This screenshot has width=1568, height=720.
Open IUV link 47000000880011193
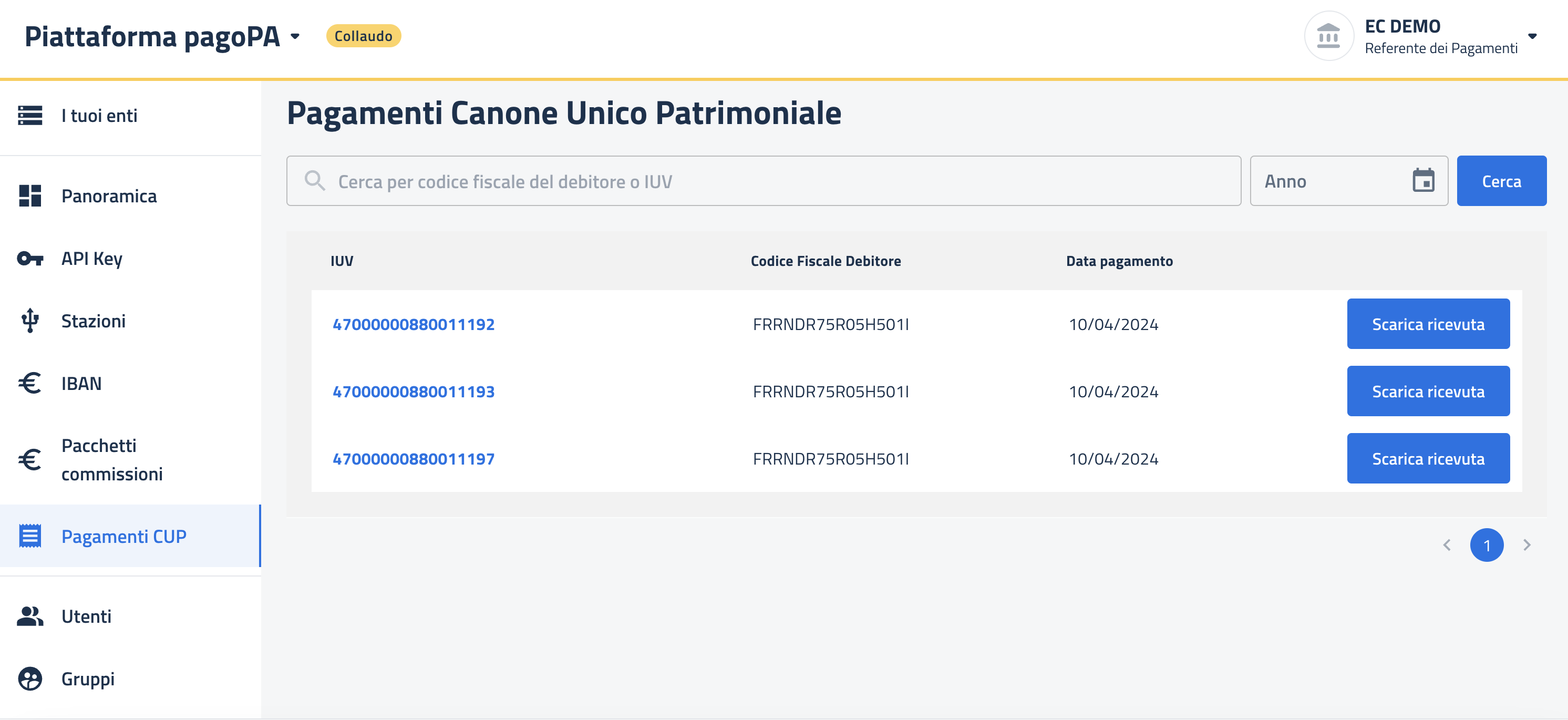pyautogui.click(x=414, y=392)
